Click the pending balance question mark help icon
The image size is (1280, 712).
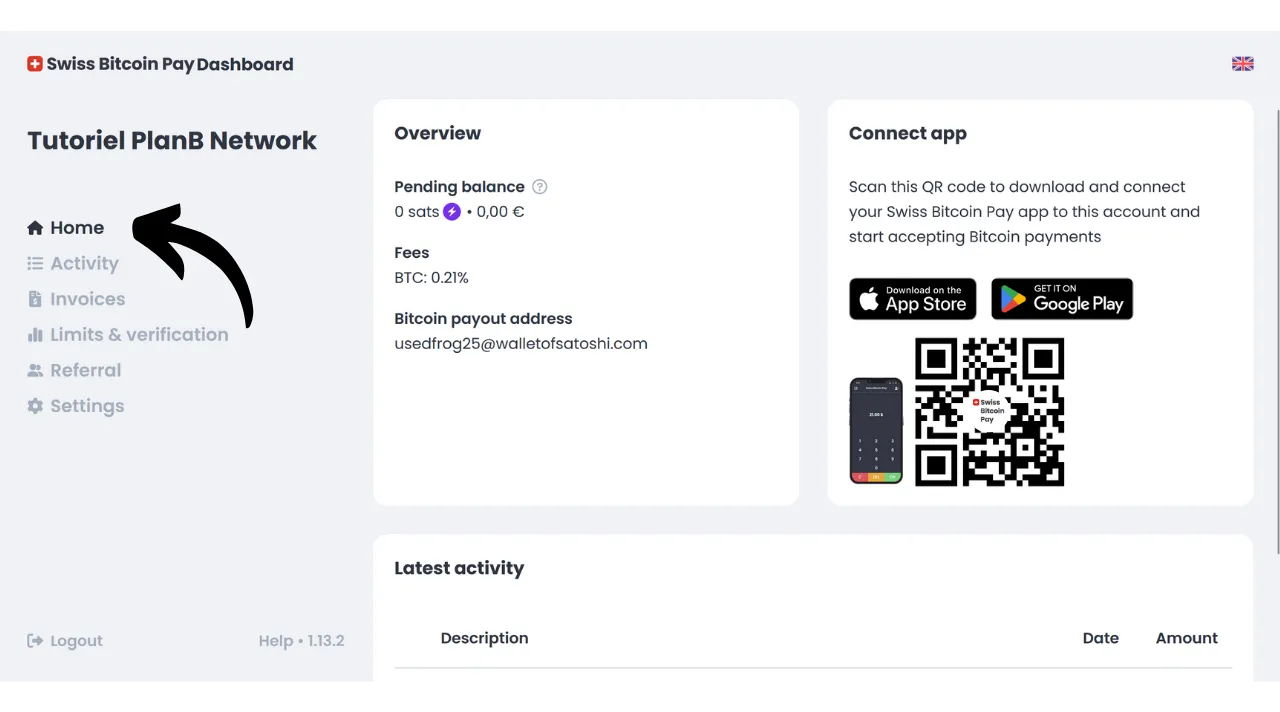[x=539, y=187]
